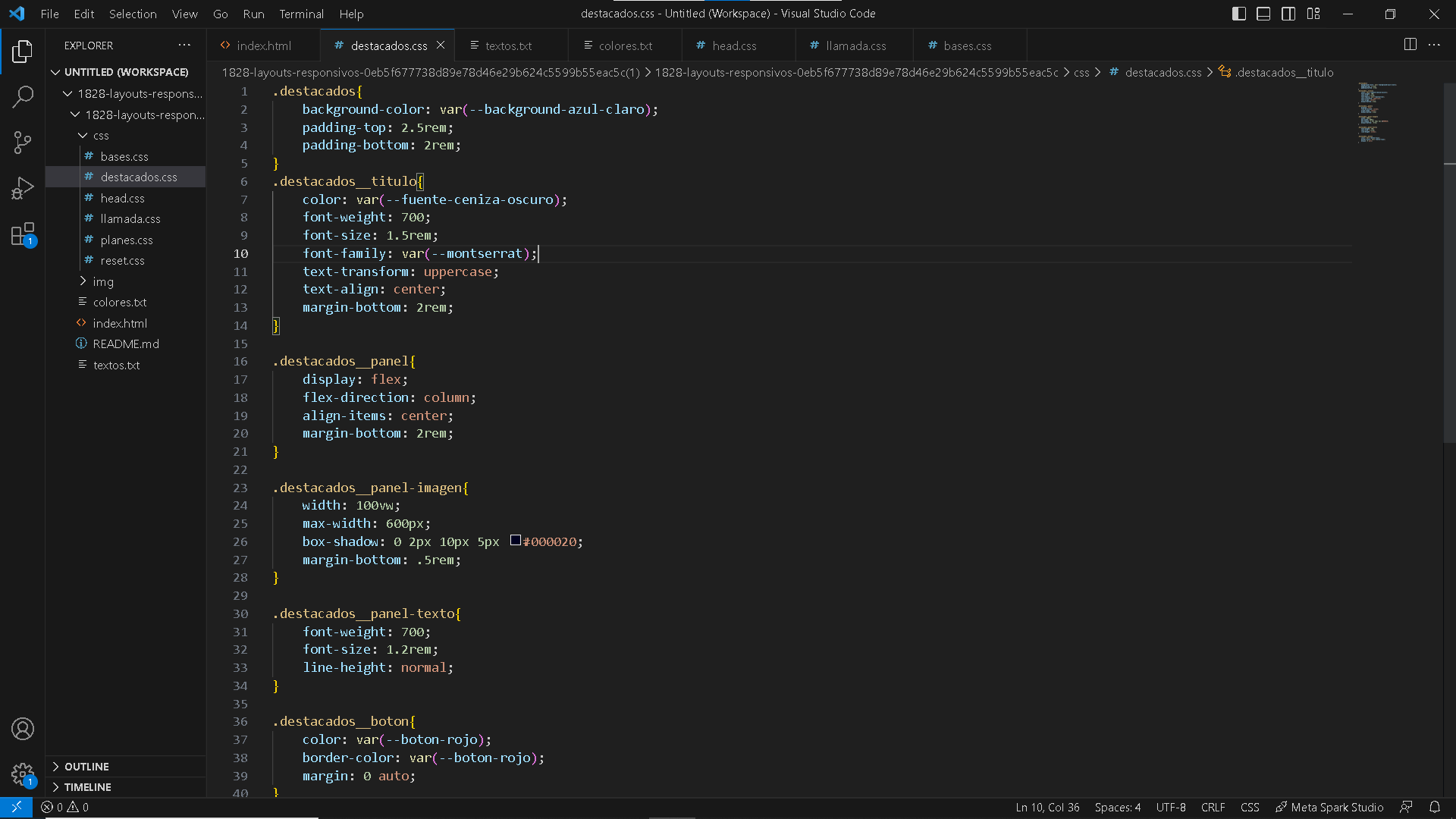The image size is (1456, 819).
Task: Open README.md in the explorer
Action: [126, 344]
